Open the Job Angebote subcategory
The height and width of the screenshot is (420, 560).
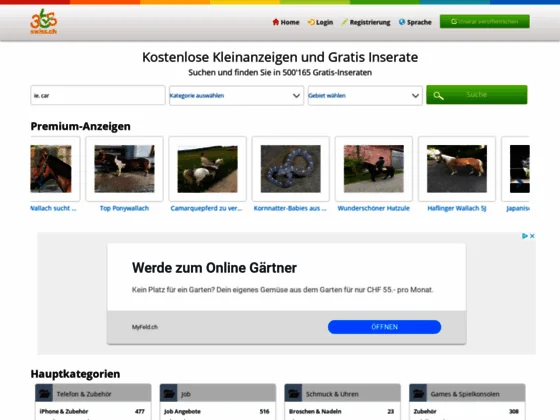(182, 411)
